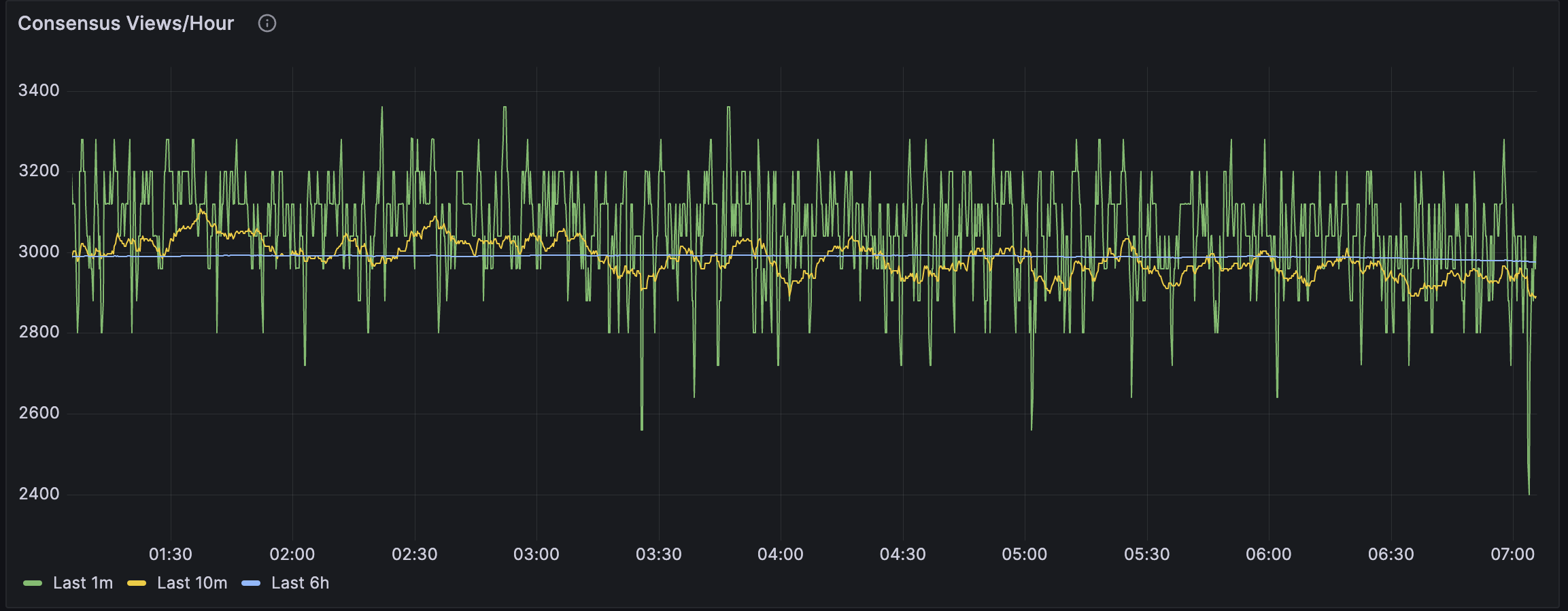Open the blue Last 6h color swatch
Viewport: 1568px width, 611px height.
point(251,583)
